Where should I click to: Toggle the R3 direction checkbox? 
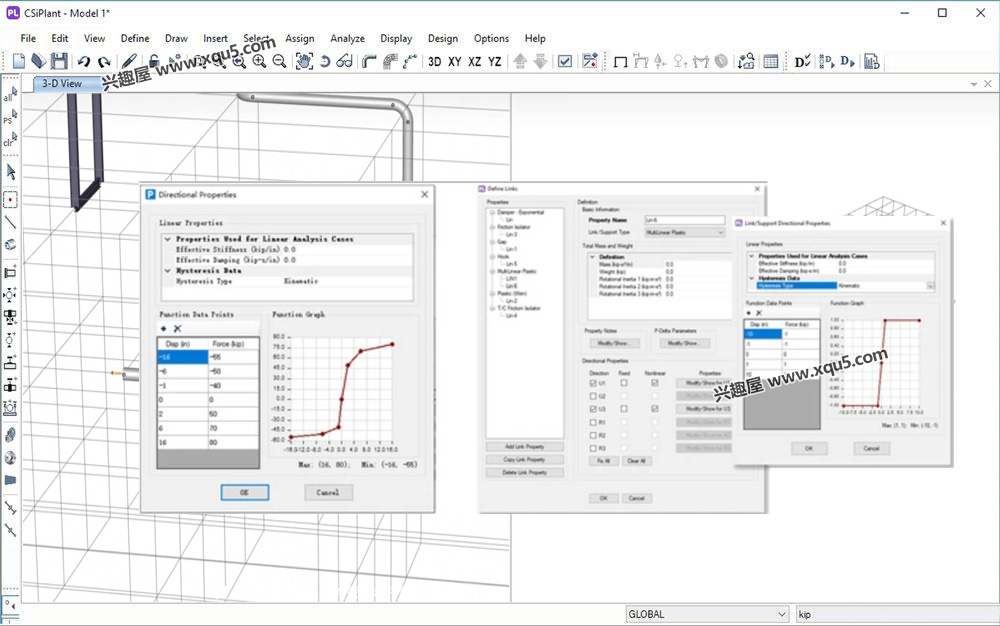(593, 448)
